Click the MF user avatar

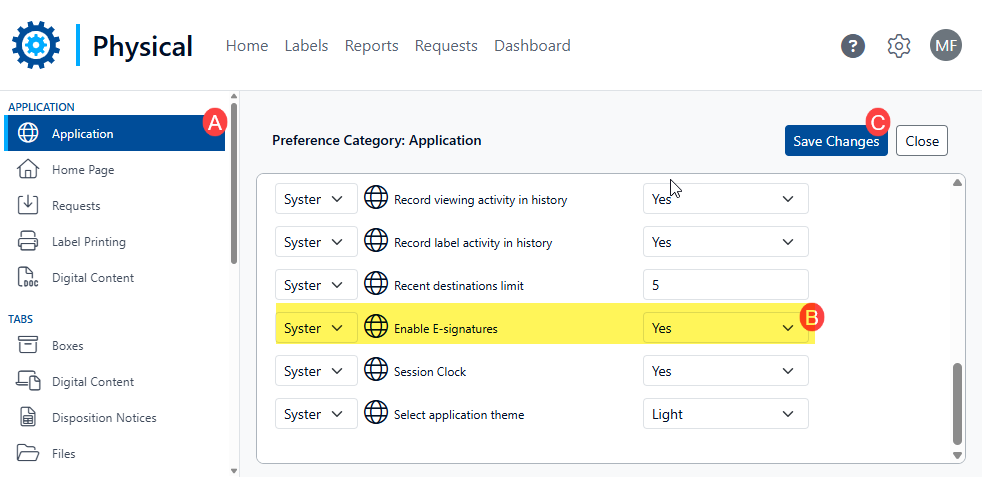945,46
